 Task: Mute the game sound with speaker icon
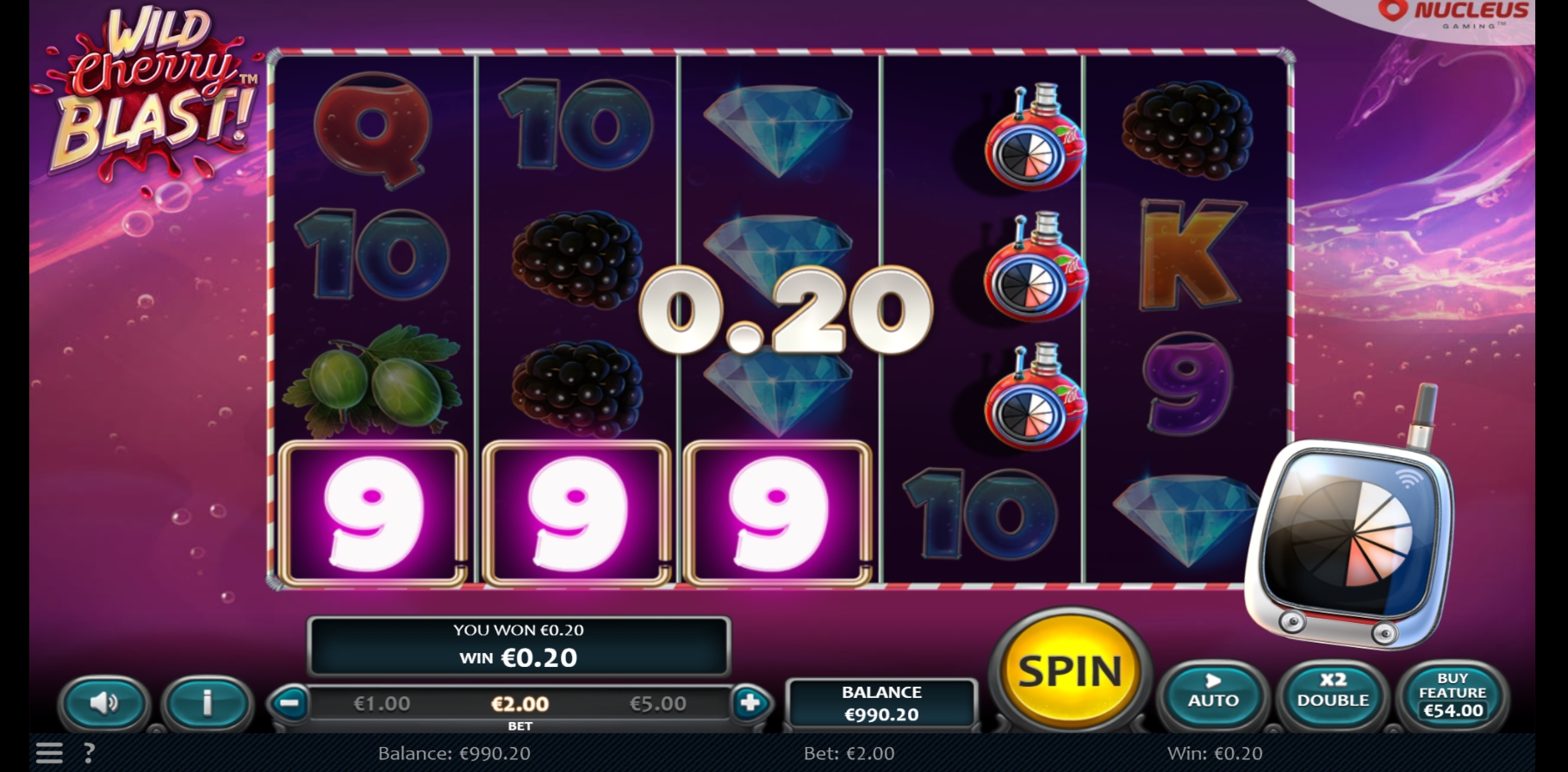pyautogui.click(x=104, y=703)
